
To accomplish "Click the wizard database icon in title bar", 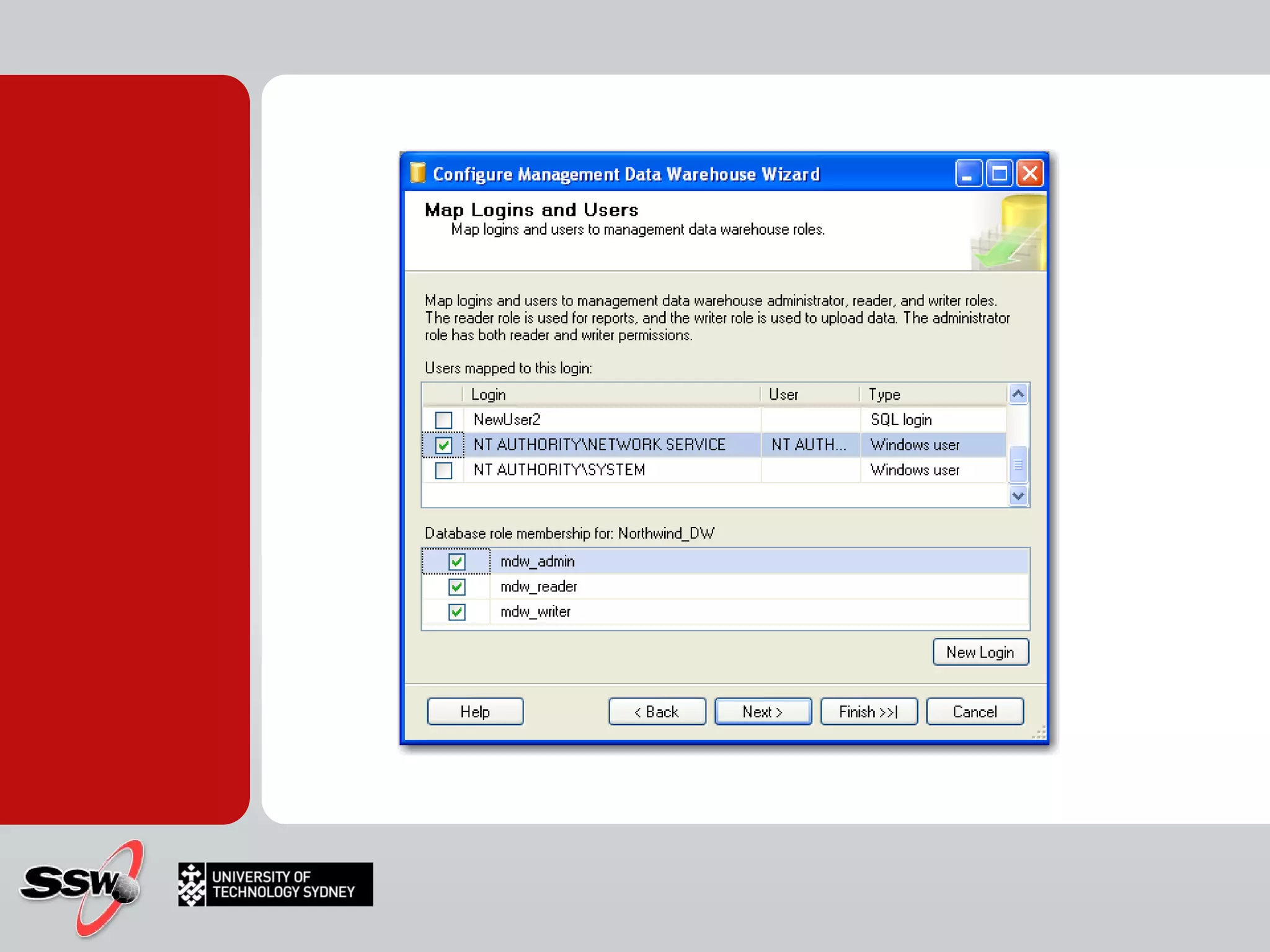I will (x=418, y=173).
